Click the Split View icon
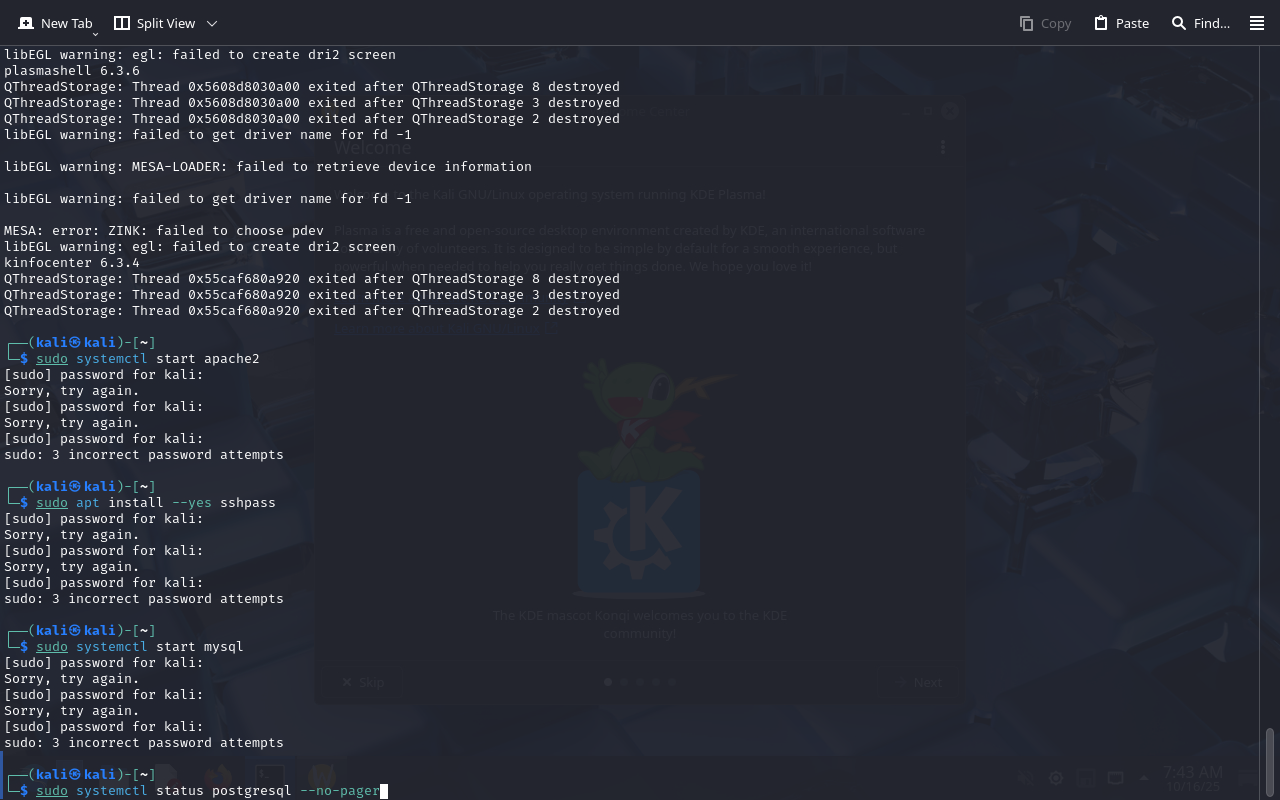Screen dimensions: 1280x800 pos(122,23)
